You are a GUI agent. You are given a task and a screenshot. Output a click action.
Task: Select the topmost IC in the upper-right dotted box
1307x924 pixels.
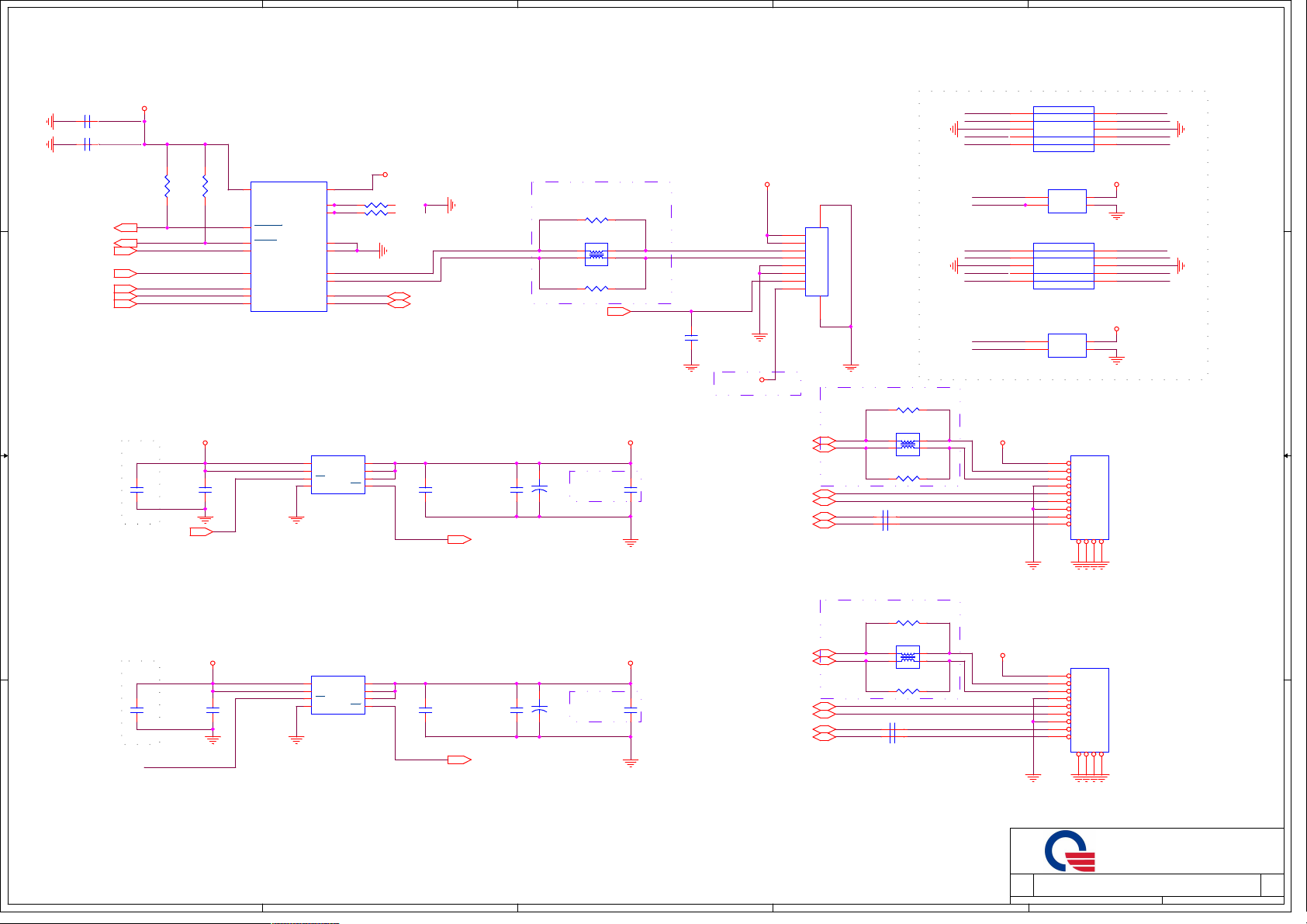point(1063,129)
